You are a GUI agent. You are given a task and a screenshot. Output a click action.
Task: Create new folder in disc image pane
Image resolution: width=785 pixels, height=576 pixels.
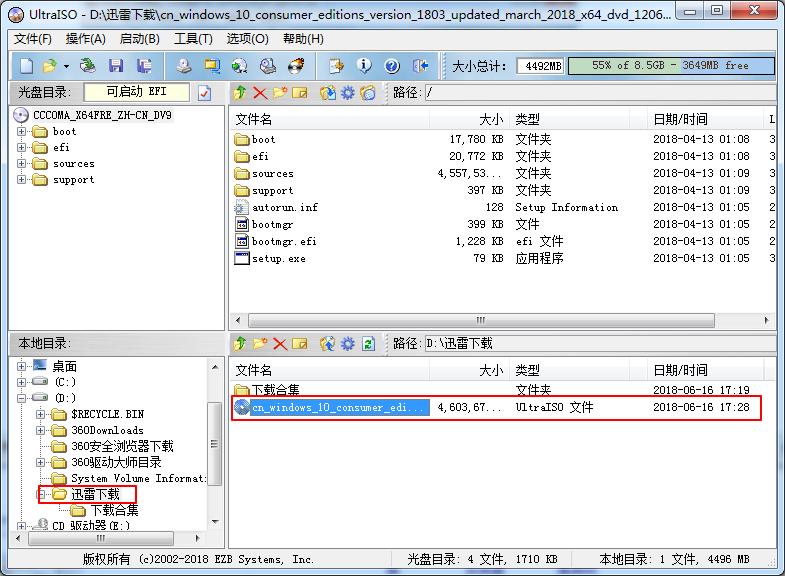[x=280, y=93]
